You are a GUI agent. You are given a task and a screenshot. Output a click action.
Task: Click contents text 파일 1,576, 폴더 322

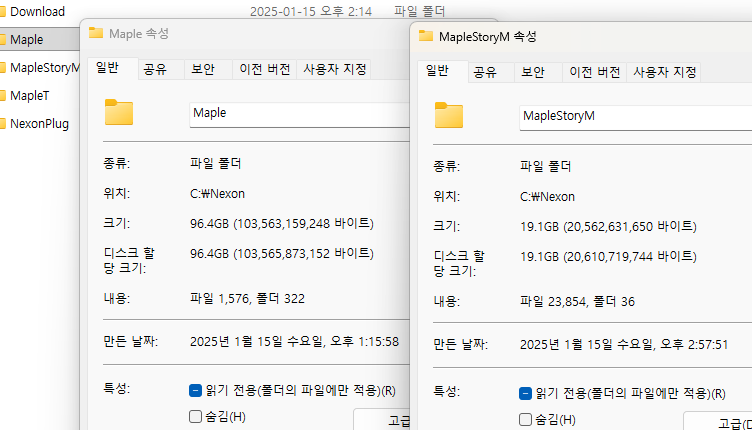(x=247, y=299)
